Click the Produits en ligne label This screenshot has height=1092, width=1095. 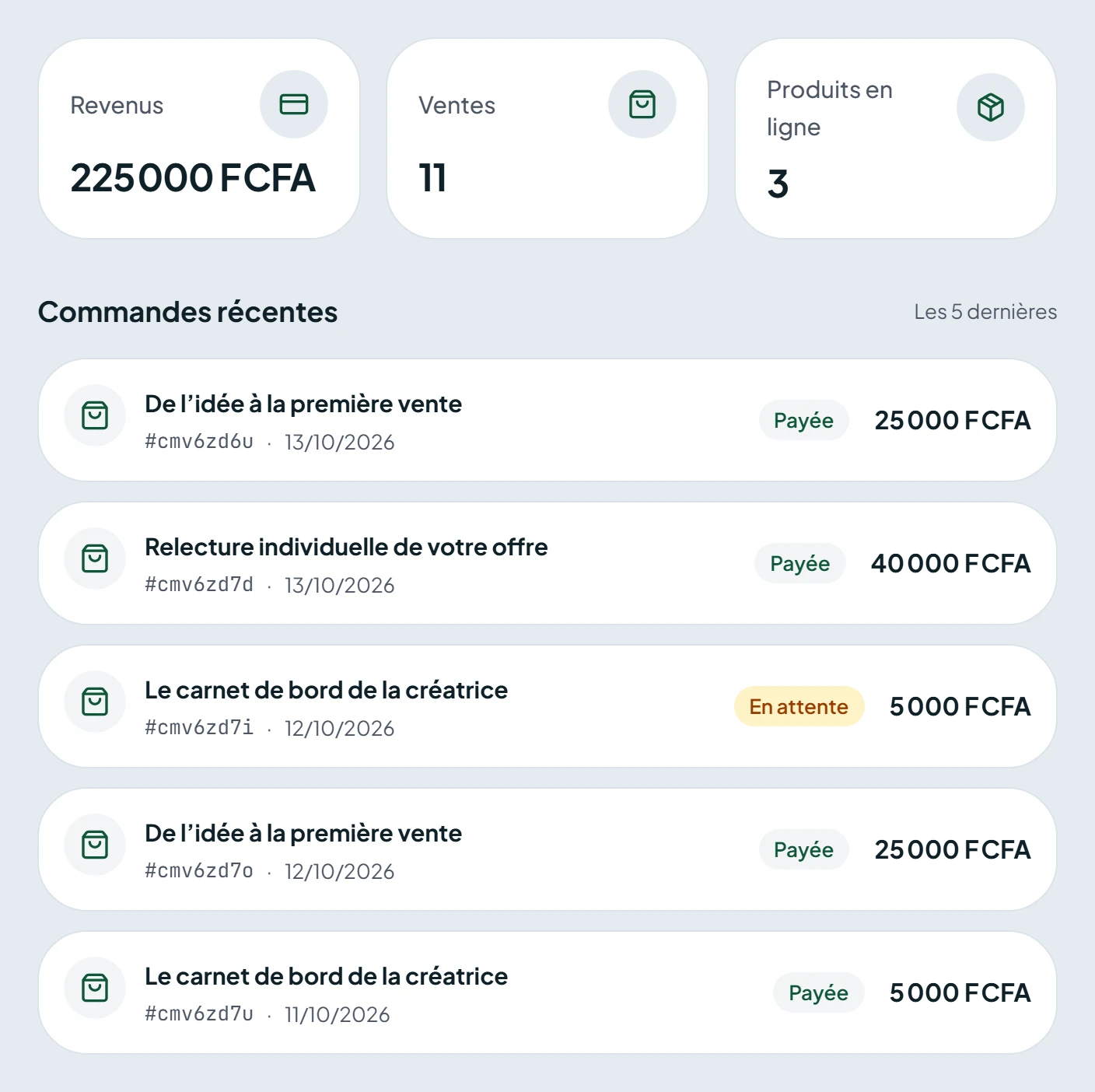(830, 108)
